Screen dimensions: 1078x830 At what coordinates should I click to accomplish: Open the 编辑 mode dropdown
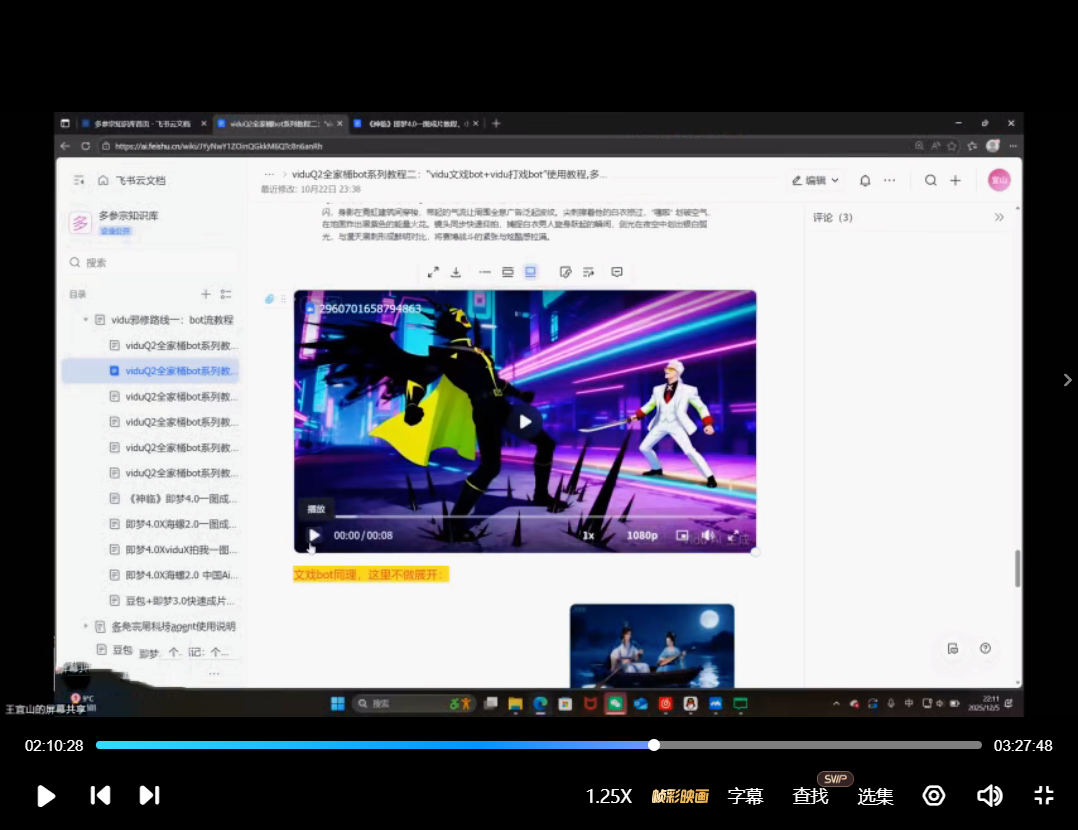tap(816, 181)
